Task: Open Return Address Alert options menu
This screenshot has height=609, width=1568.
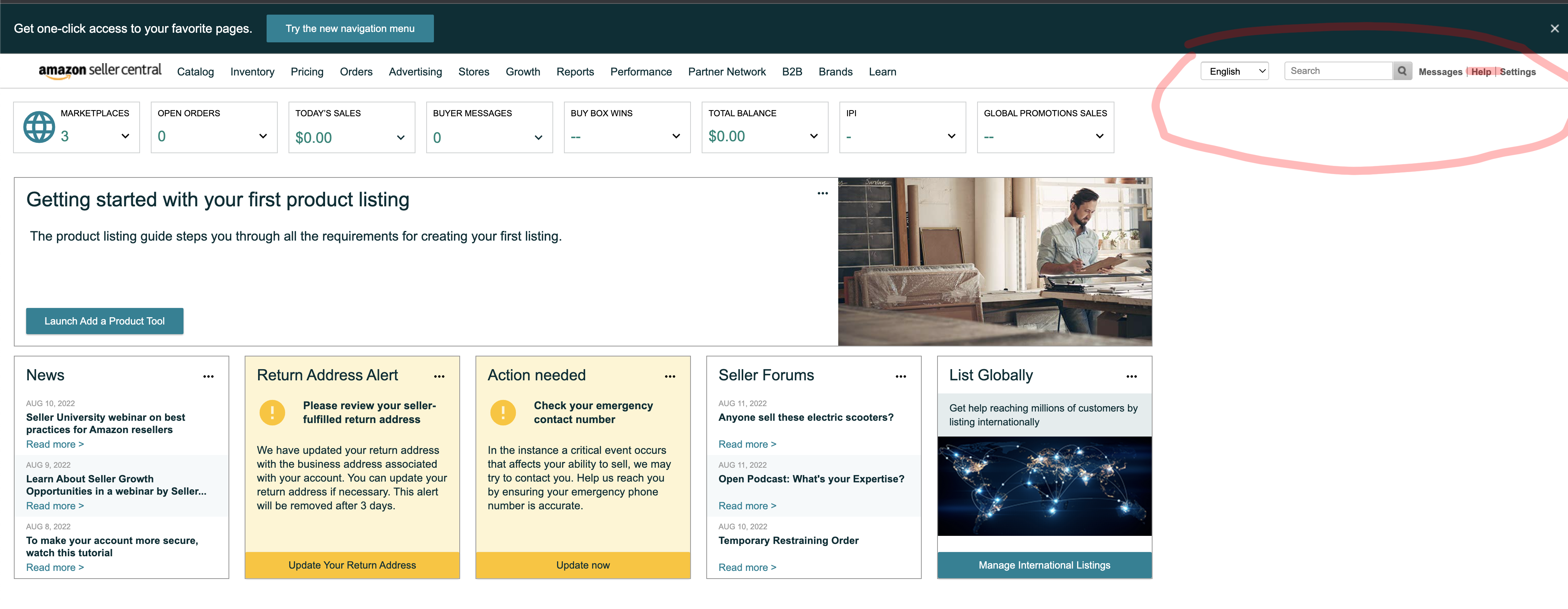Action: point(439,376)
